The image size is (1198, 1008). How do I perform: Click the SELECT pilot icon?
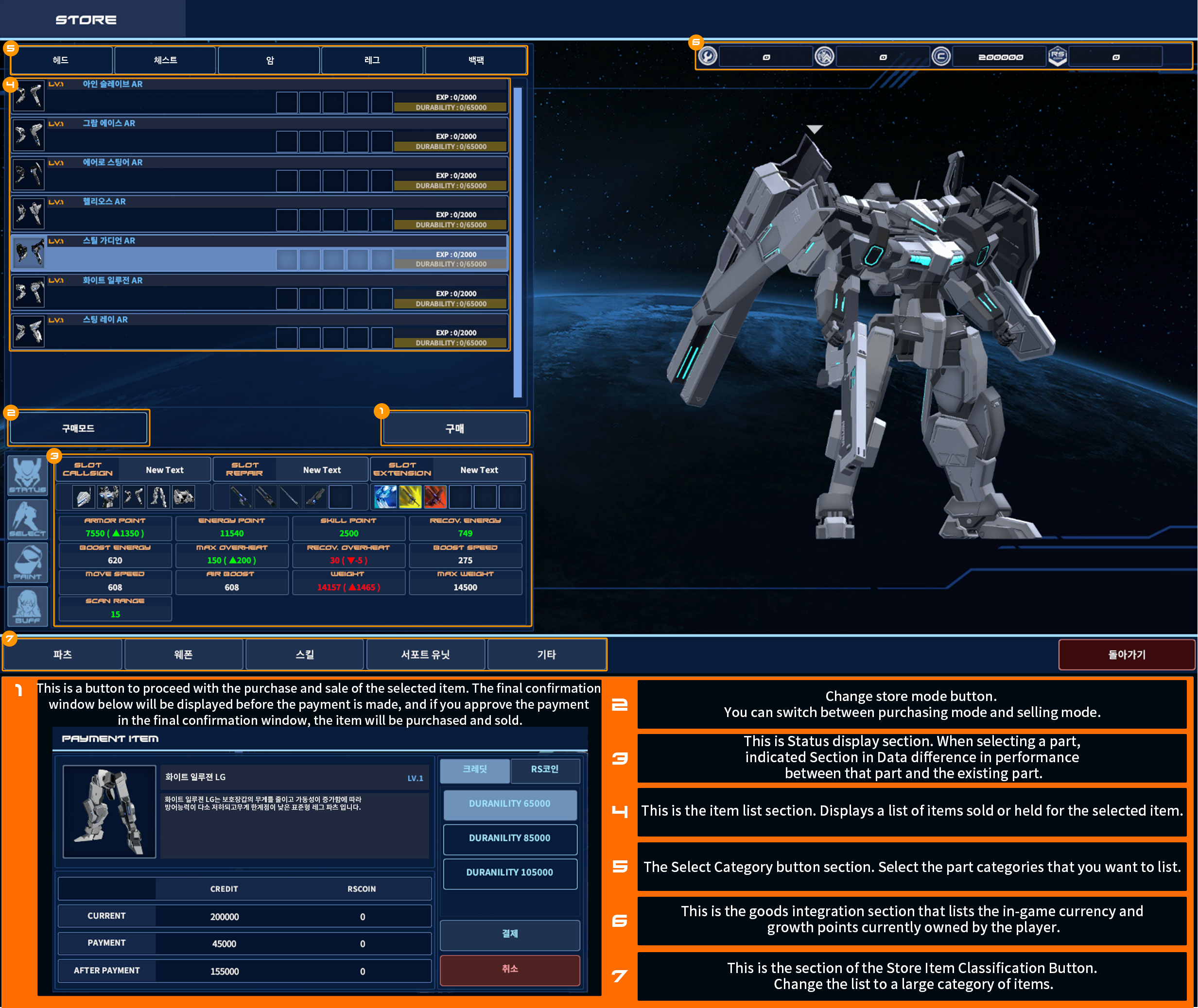(27, 519)
